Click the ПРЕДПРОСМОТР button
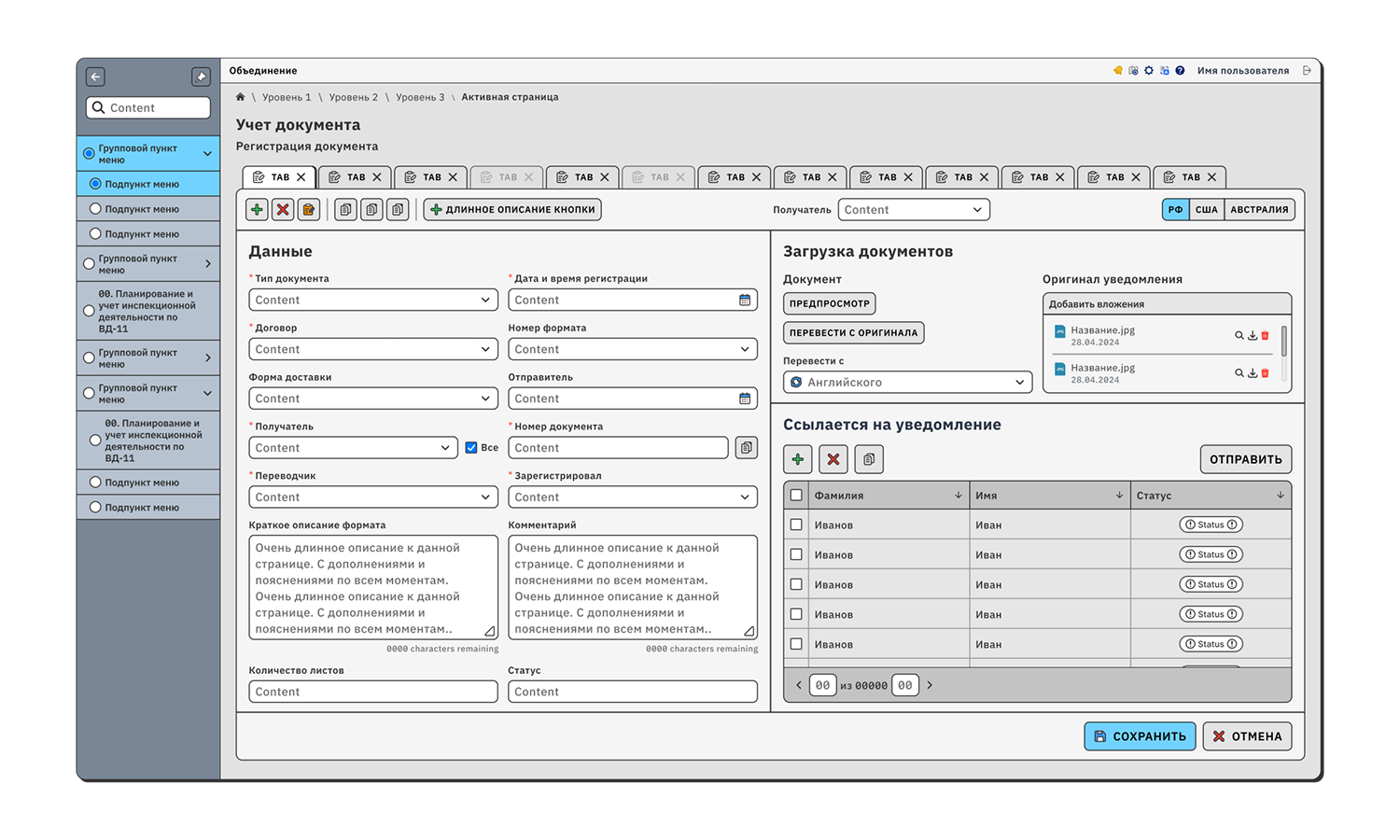1400x840 pixels. pos(829,303)
